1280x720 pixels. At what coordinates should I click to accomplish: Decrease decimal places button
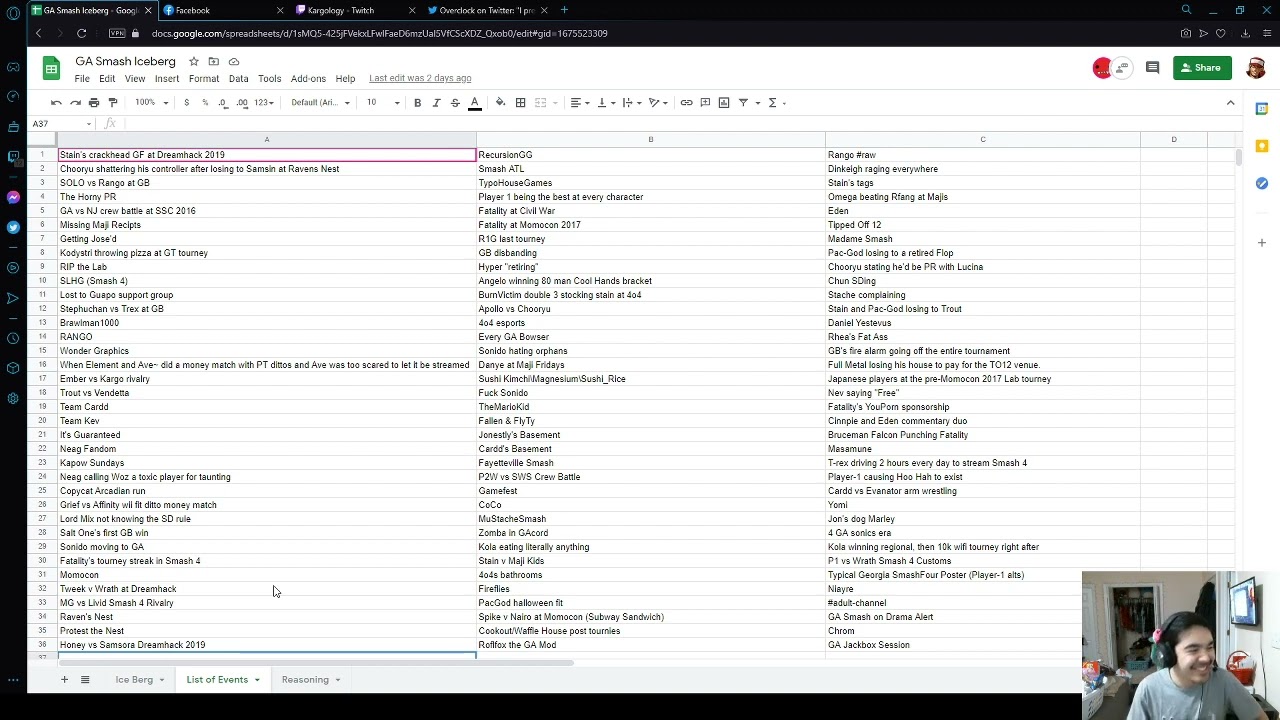(223, 102)
